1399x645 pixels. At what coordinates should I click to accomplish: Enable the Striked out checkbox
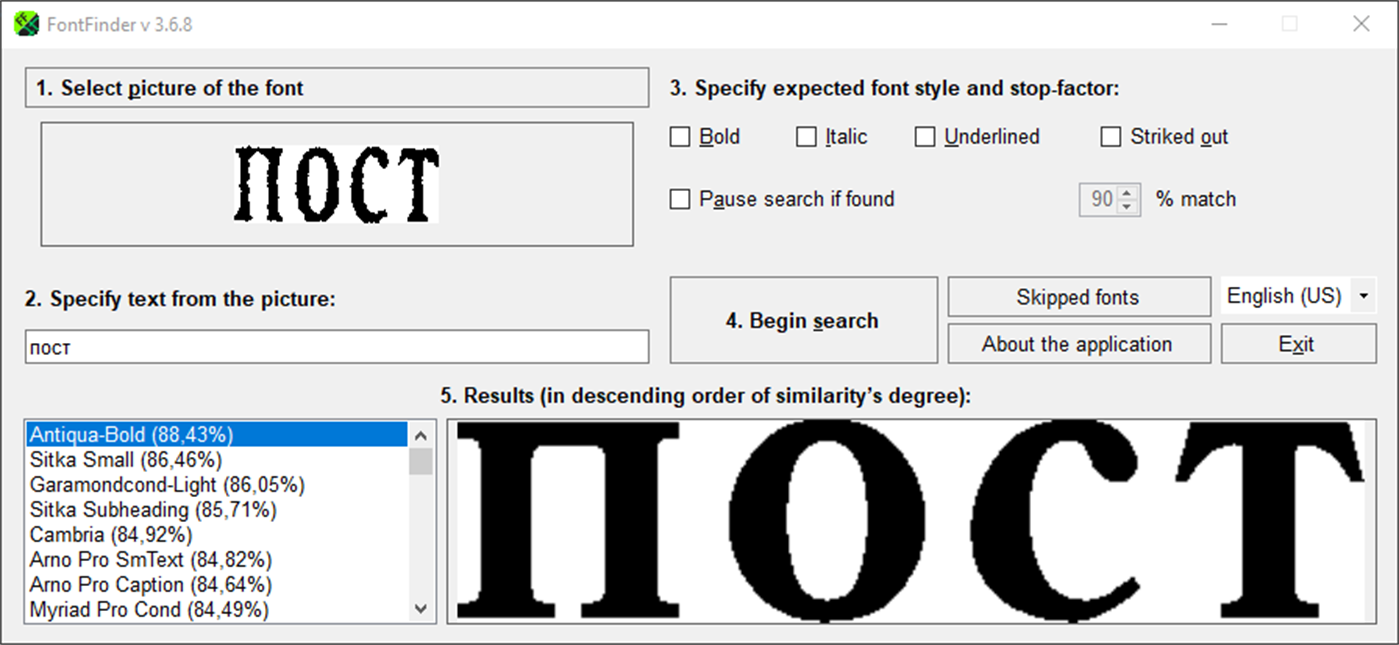click(x=1110, y=136)
